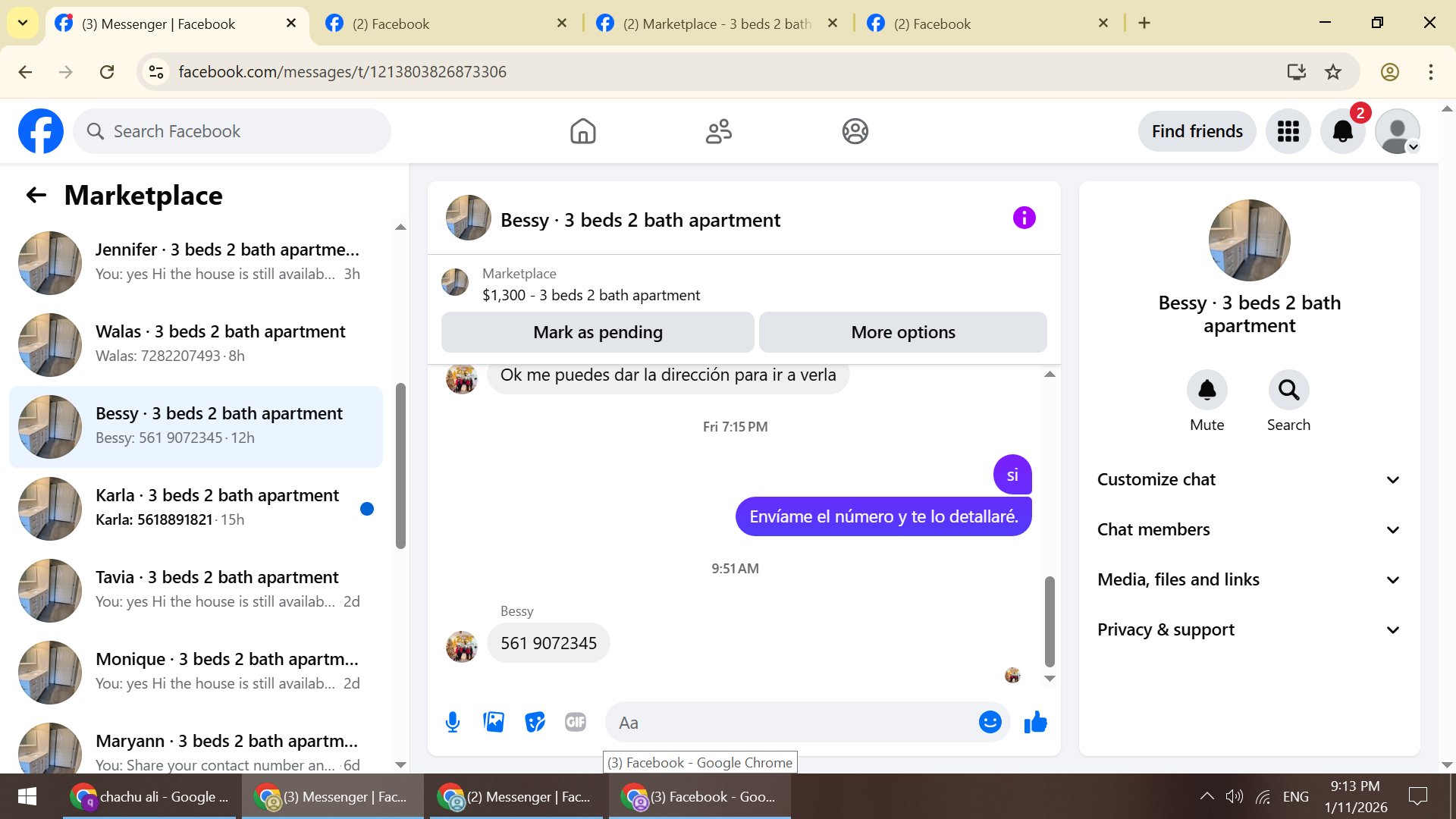Show hidden system tray icons
The height and width of the screenshot is (819, 1456).
click(1207, 796)
